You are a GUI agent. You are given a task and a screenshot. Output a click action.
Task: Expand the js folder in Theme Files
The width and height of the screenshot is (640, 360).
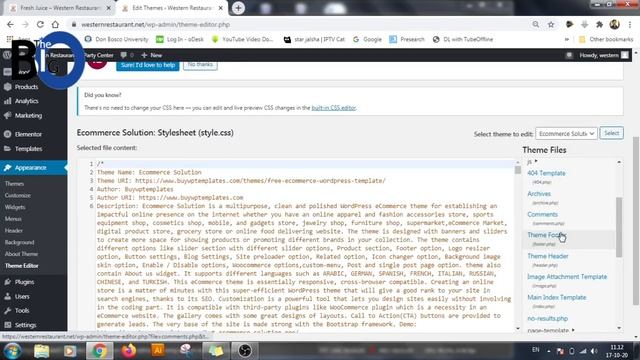pos(532,162)
